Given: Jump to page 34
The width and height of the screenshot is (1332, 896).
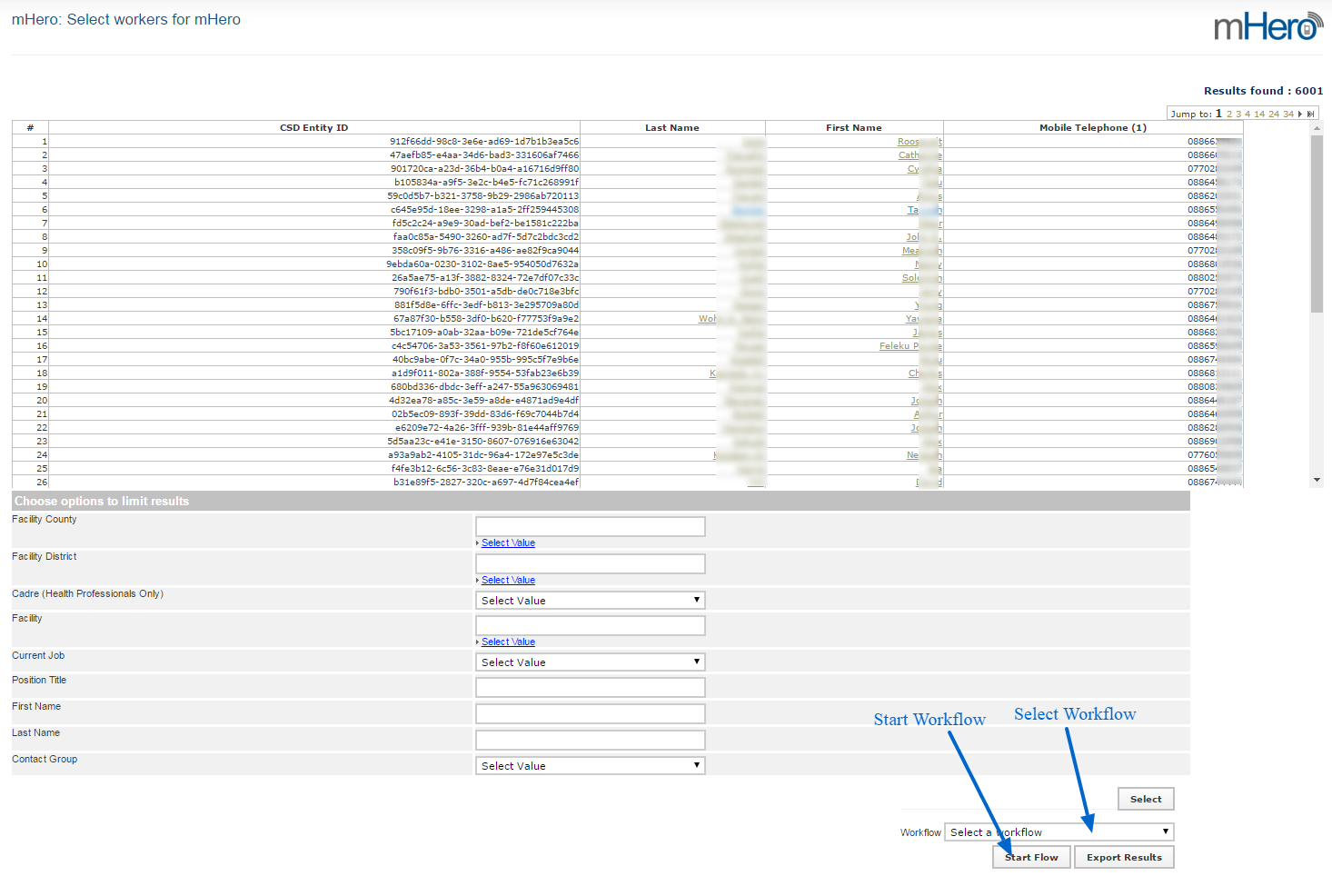Looking at the screenshot, I should pos(1288,114).
